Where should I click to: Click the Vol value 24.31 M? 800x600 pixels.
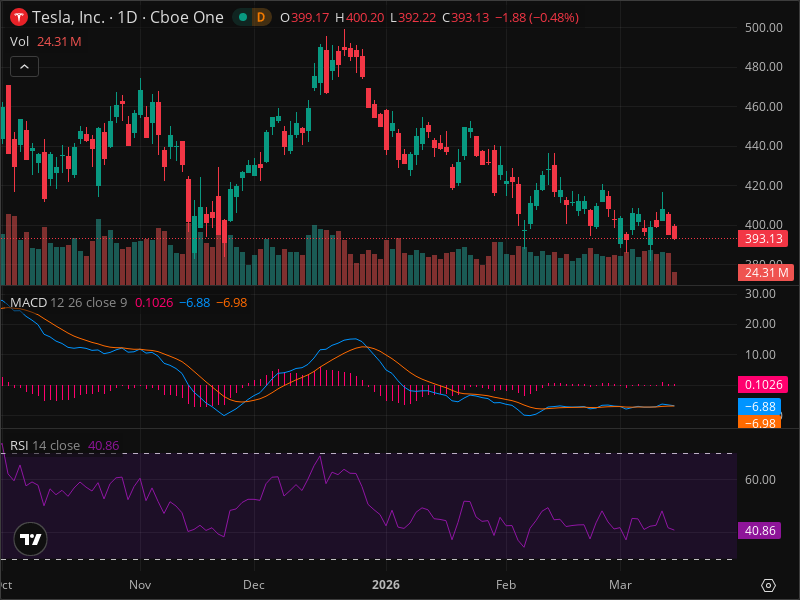[x=59, y=42]
